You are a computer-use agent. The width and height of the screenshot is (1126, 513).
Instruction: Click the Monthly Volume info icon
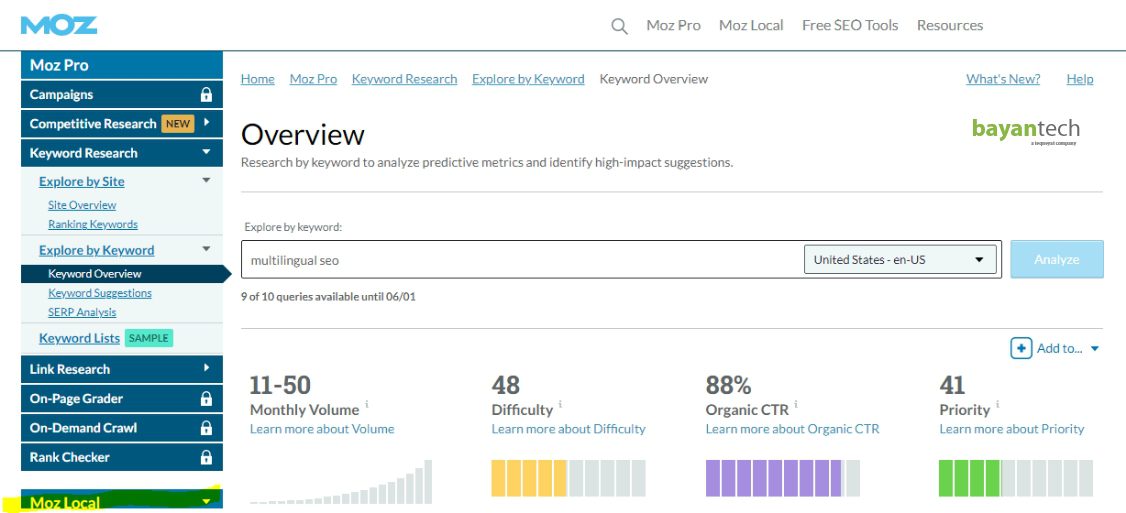pos(366,405)
